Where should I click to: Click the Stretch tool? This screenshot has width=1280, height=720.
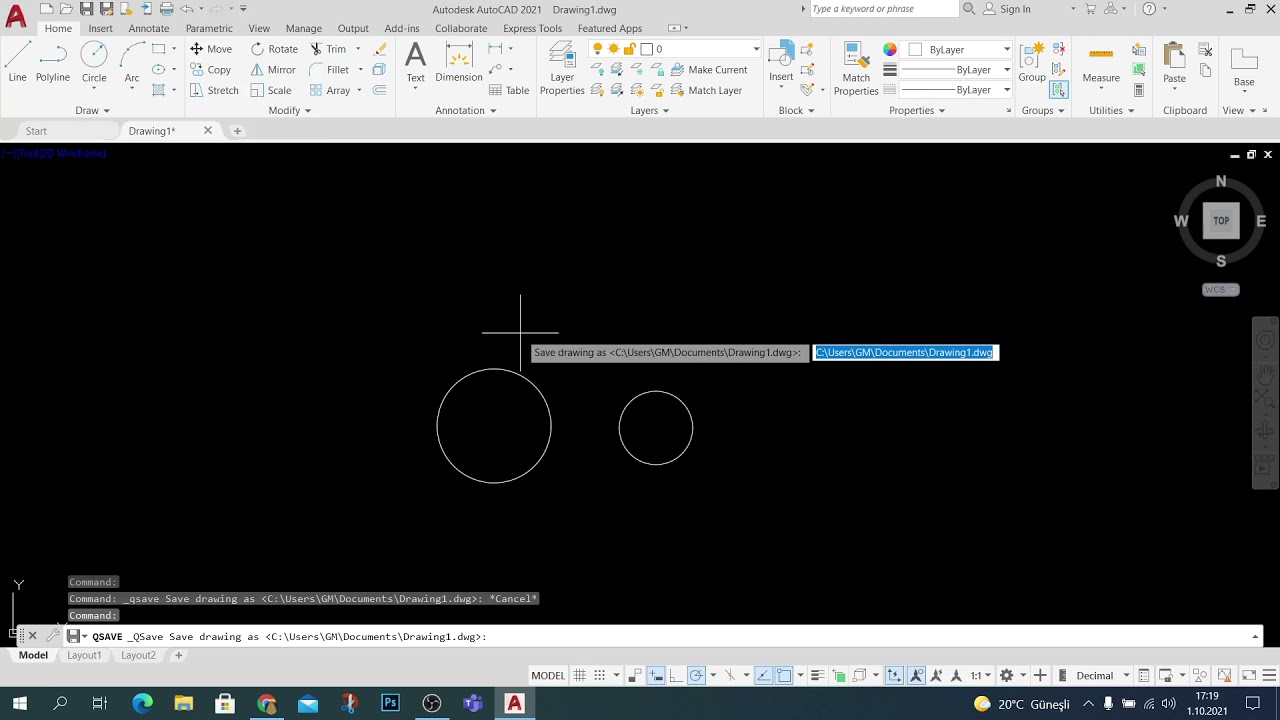pyautogui.click(x=214, y=90)
